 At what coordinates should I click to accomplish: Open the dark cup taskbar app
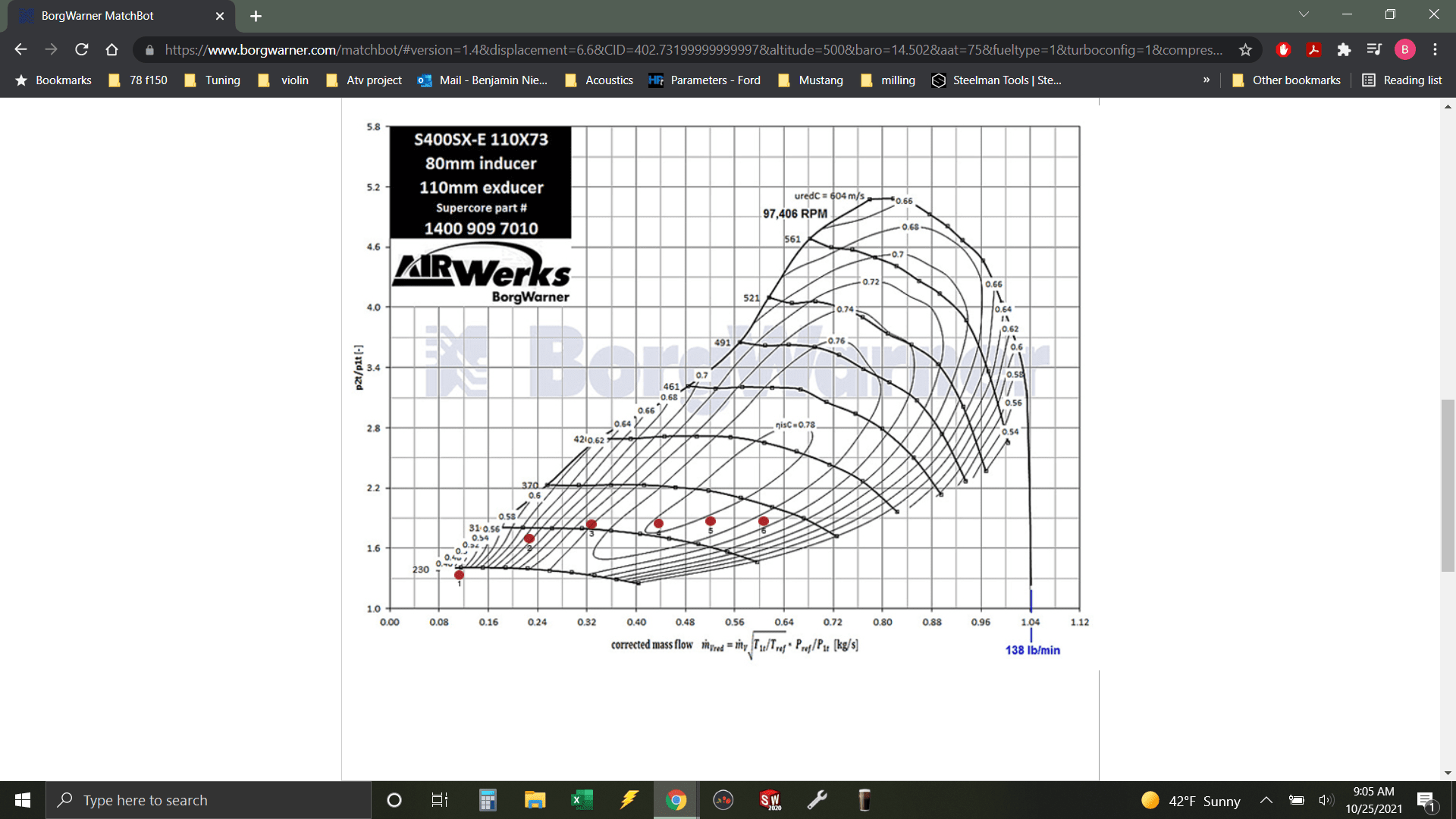864,800
